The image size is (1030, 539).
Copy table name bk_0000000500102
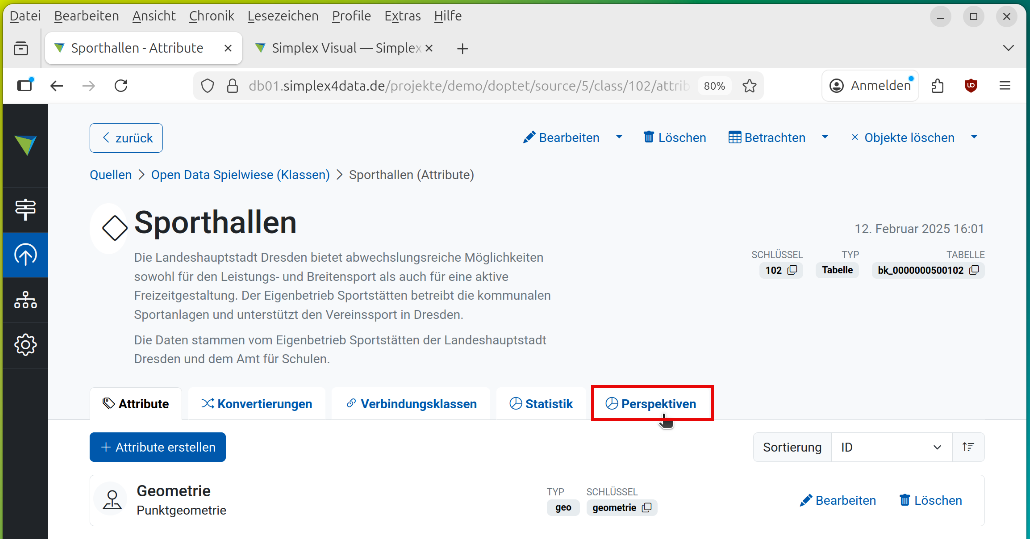pos(974,270)
